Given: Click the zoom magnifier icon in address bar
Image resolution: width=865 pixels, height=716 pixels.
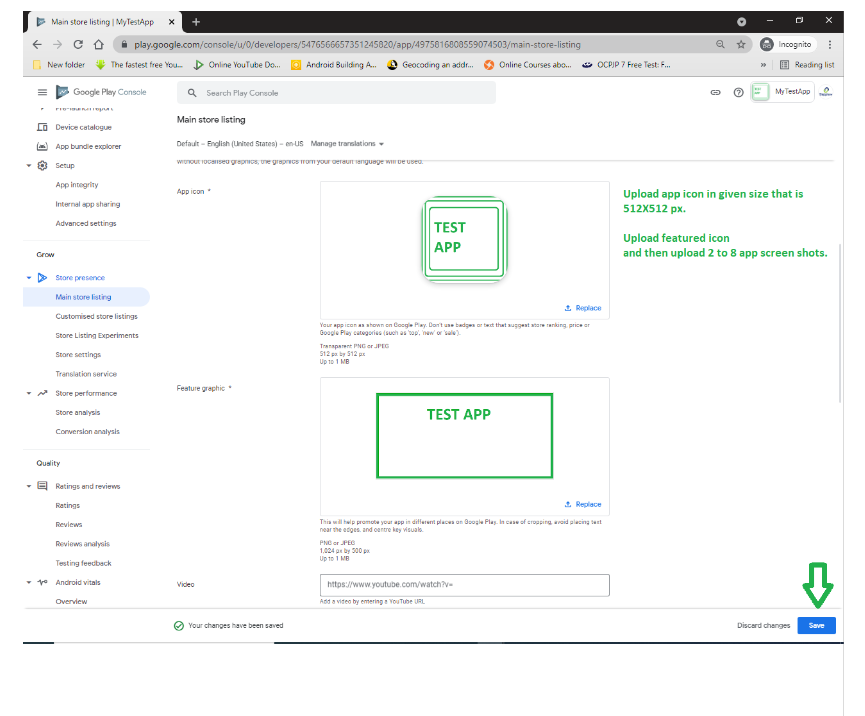Looking at the screenshot, I should pos(720,45).
